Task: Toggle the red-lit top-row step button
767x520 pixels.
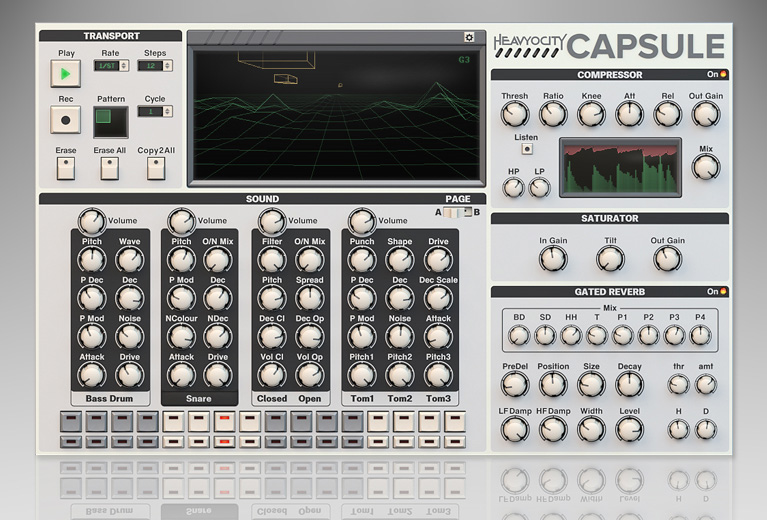Action: point(225,421)
